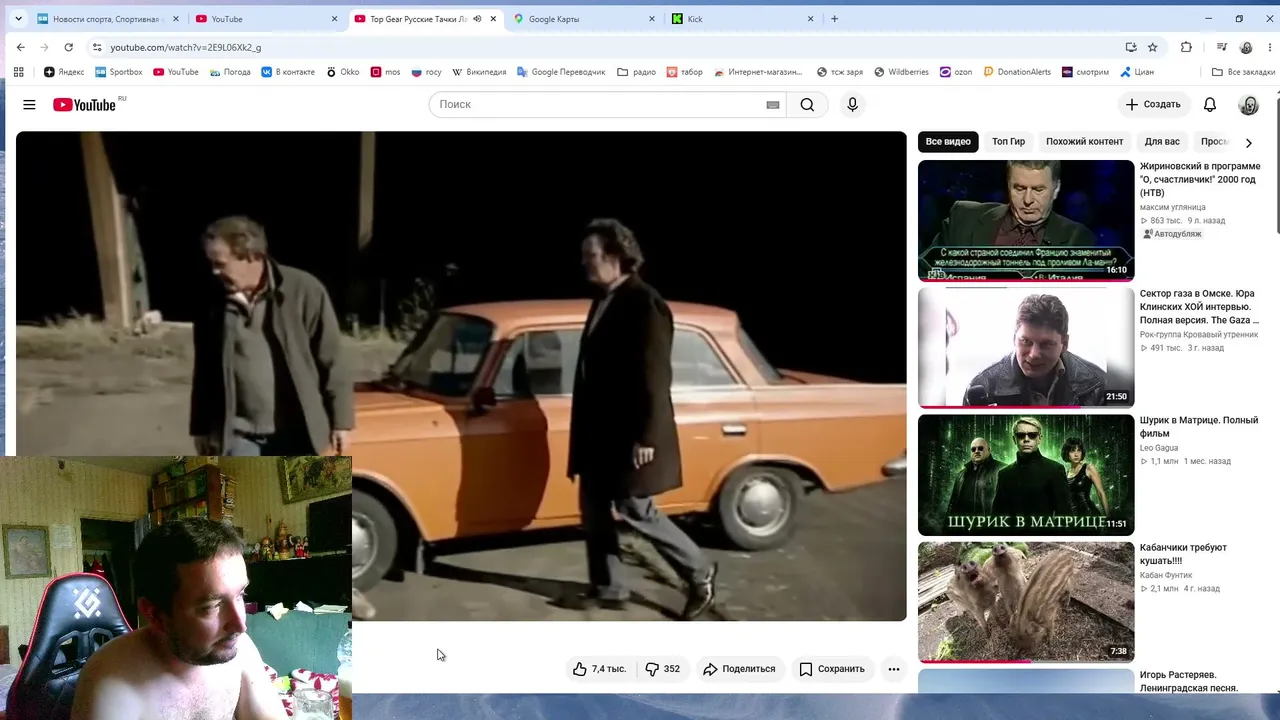Open the Okko bookmark

pos(342,72)
